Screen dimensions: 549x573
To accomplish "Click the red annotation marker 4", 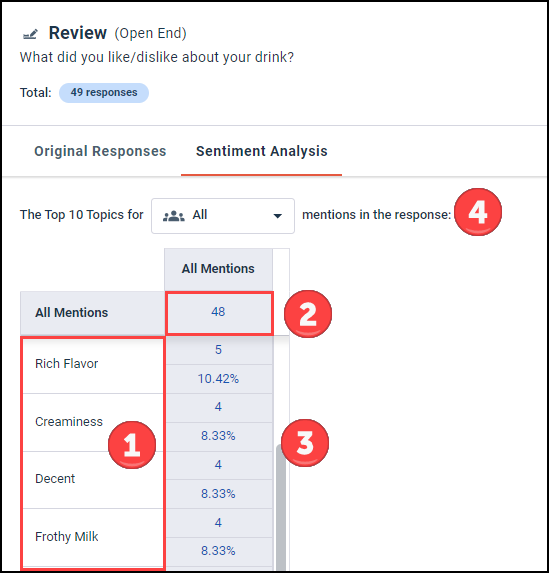I will pyautogui.click(x=478, y=212).
